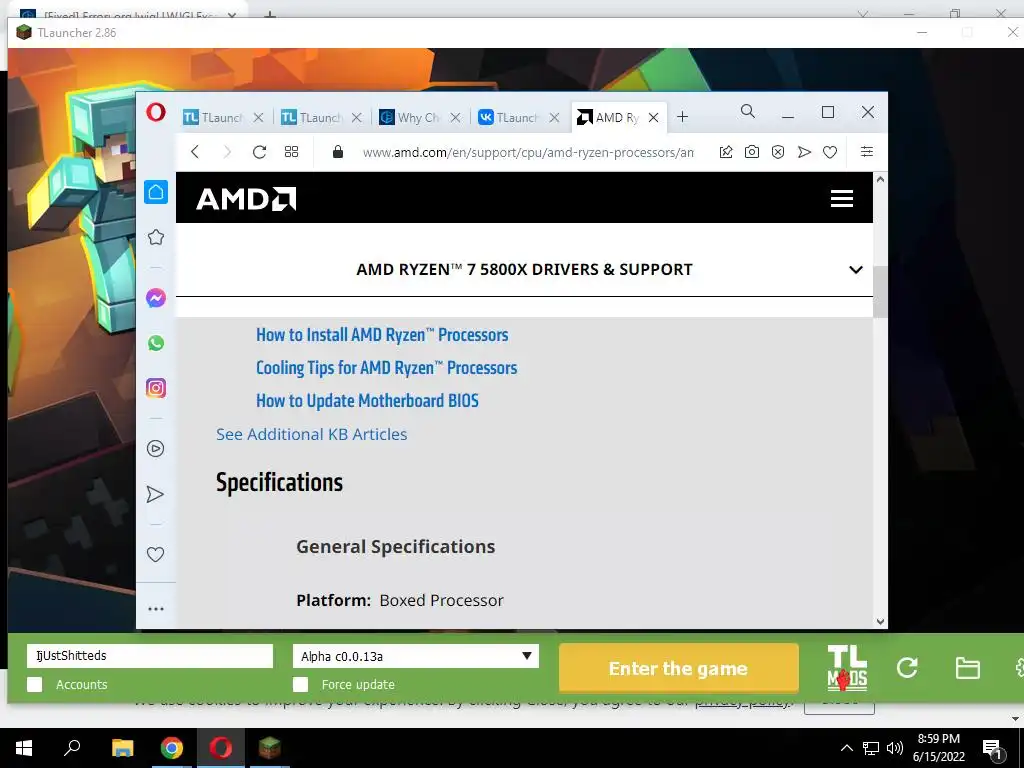
Task: Open My Flow in Opera sidebar
Action: coord(155,494)
